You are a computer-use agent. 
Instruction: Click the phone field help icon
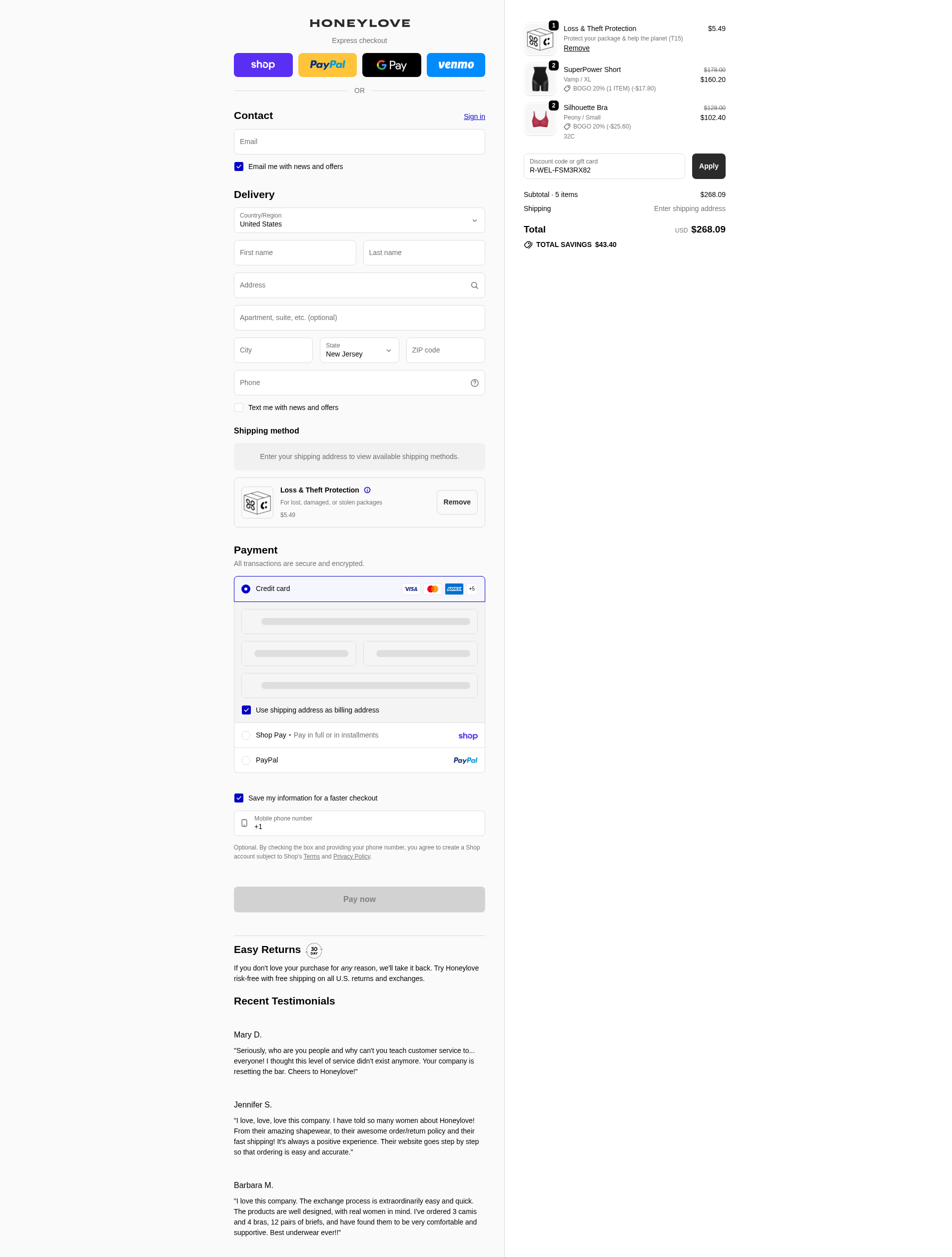474,383
